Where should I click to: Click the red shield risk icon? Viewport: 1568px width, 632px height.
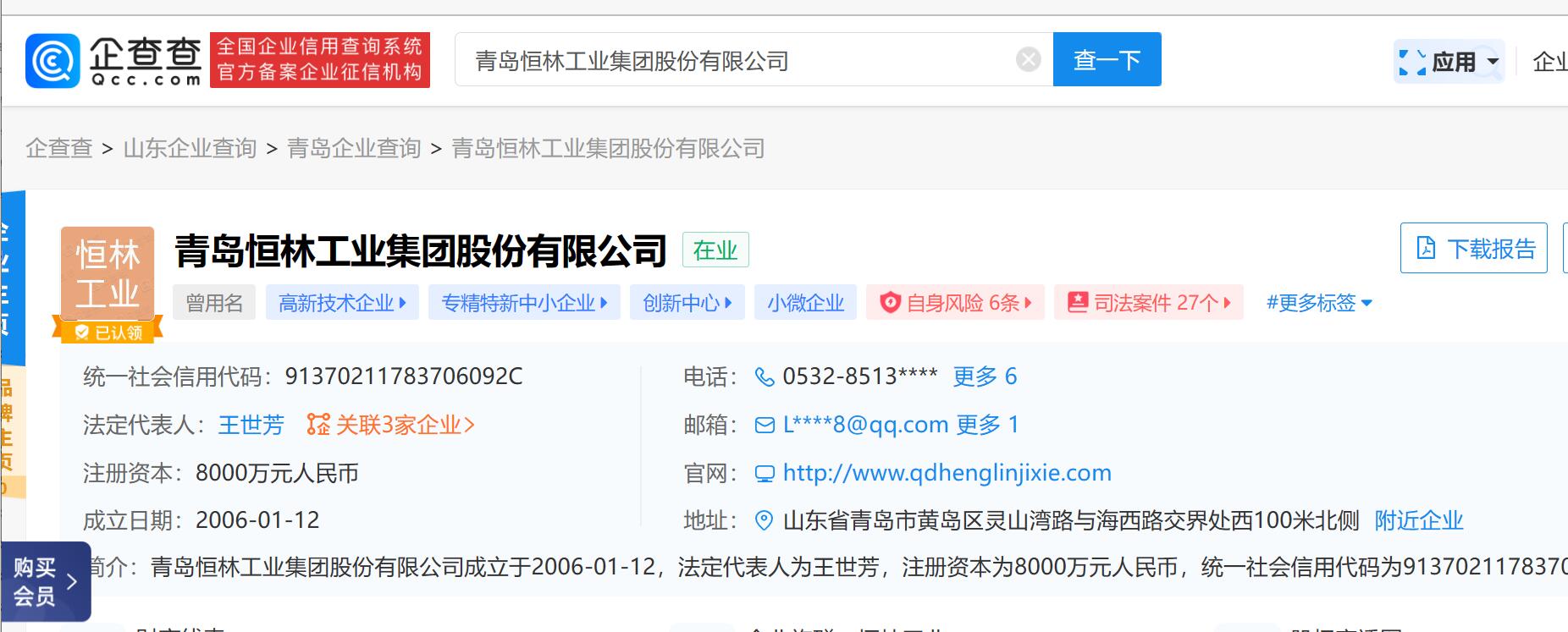[890, 303]
